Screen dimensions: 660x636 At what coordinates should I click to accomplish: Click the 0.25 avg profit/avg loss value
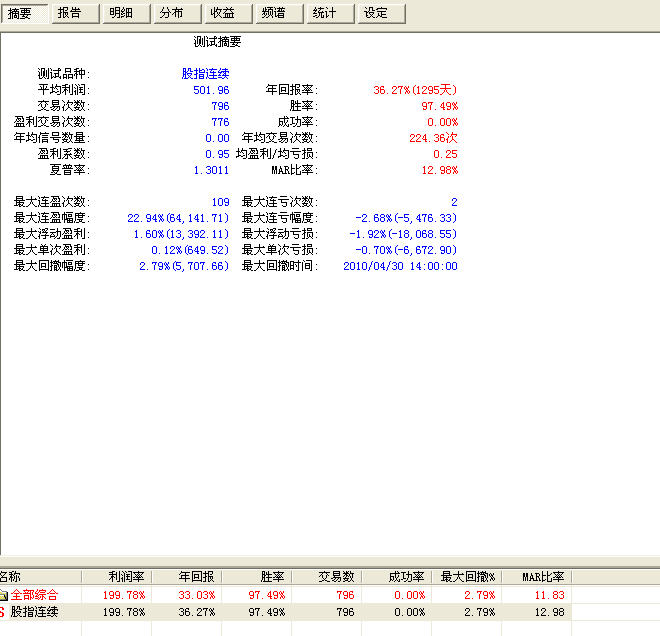[x=445, y=154]
